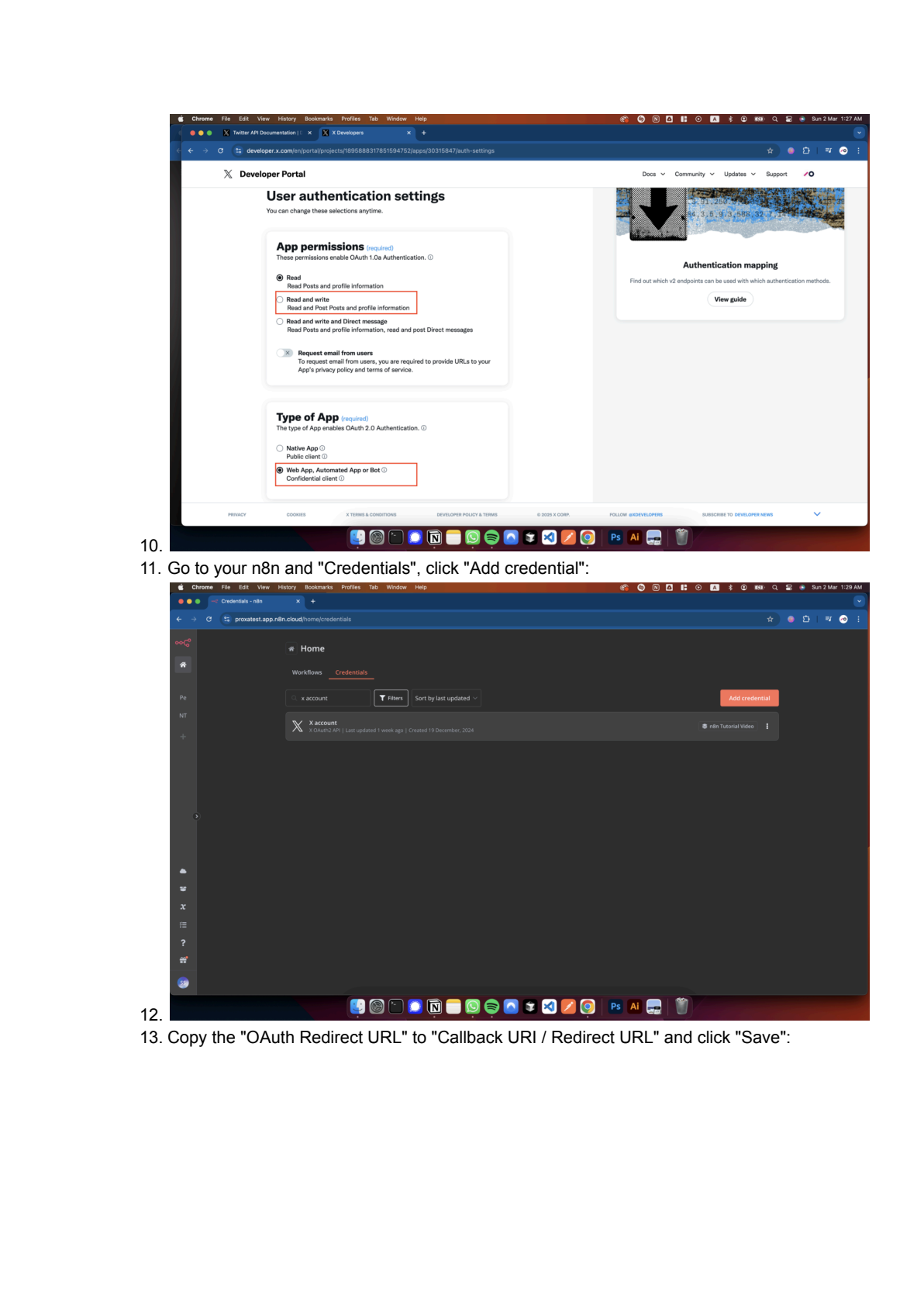The height and width of the screenshot is (1306, 924).
Task: Expand the Updates dropdown in Developer Portal
Action: [x=740, y=174]
